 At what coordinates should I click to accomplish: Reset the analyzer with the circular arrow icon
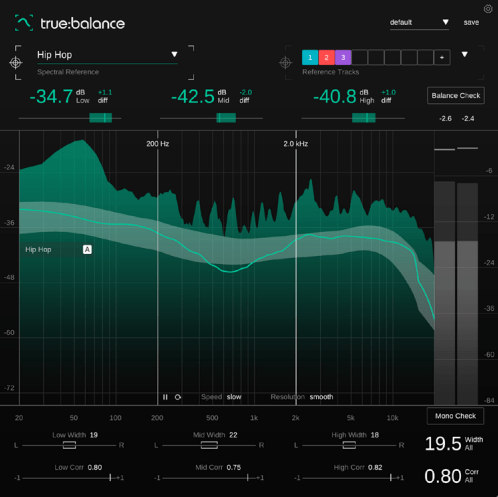pyautogui.click(x=178, y=397)
